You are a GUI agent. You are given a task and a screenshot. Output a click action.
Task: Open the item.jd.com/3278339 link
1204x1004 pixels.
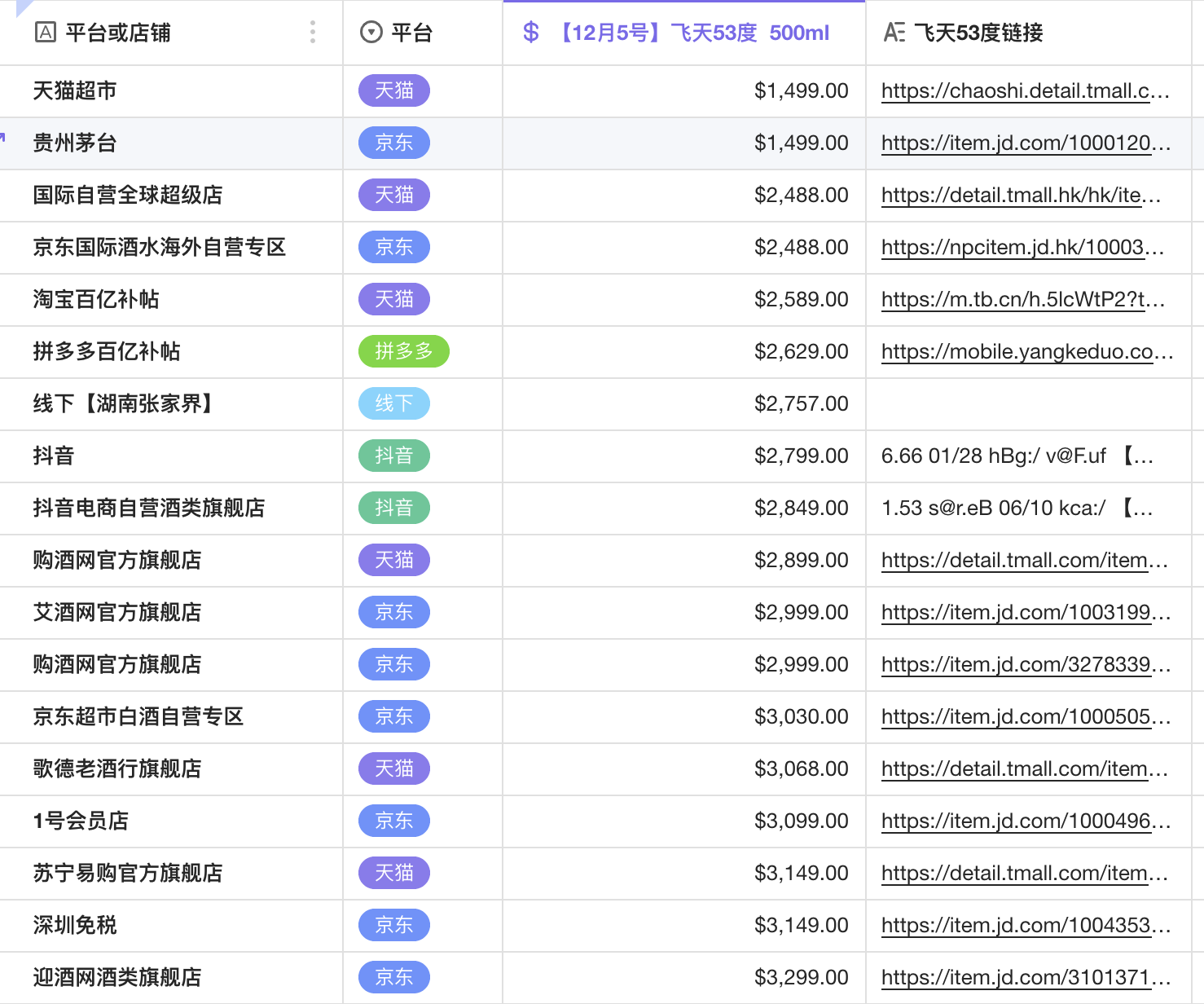(x=1026, y=665)
